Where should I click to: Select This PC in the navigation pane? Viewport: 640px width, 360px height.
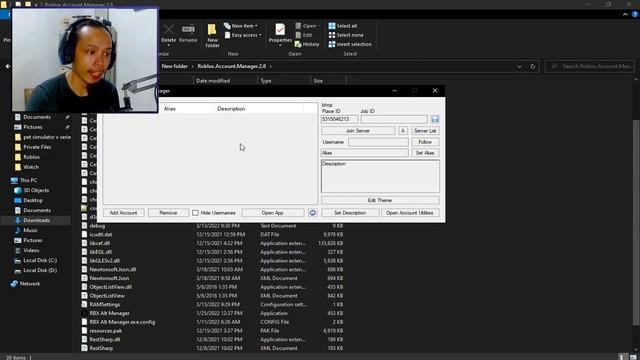[24, 180]
